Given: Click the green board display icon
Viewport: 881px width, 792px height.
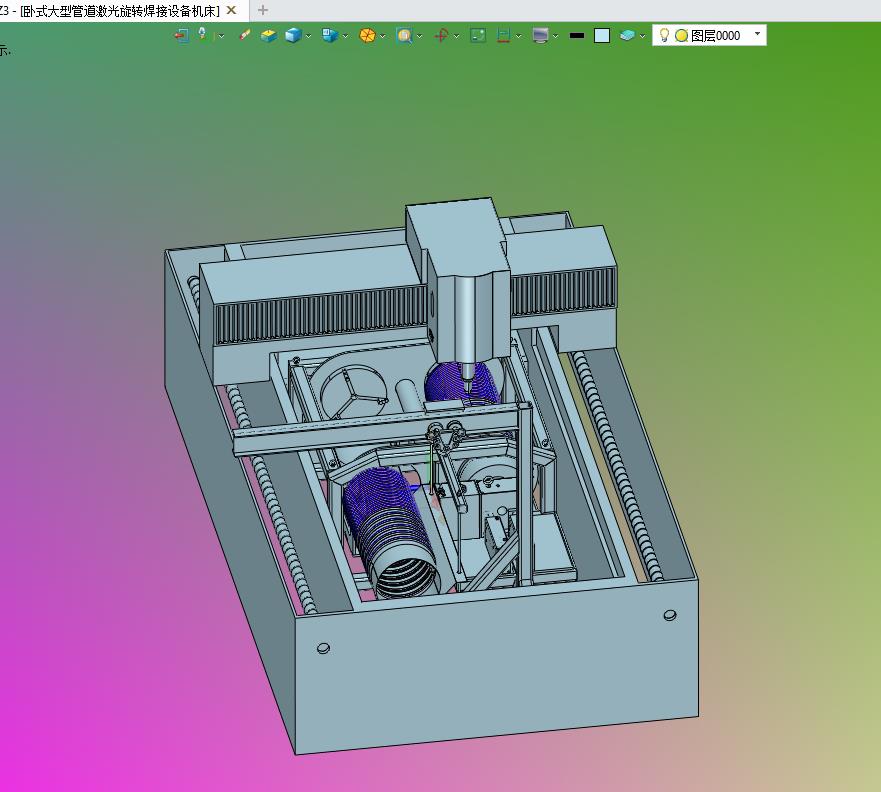Looking at the screenshot, I should (x=478, y=35).
